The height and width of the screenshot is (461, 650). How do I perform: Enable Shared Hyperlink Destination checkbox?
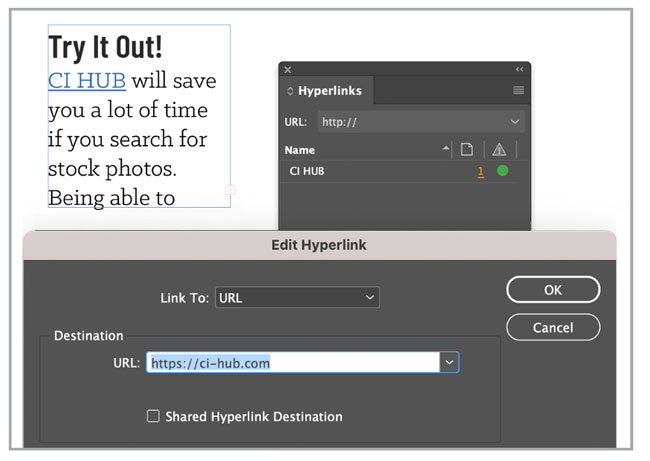(x=153, y=416)
